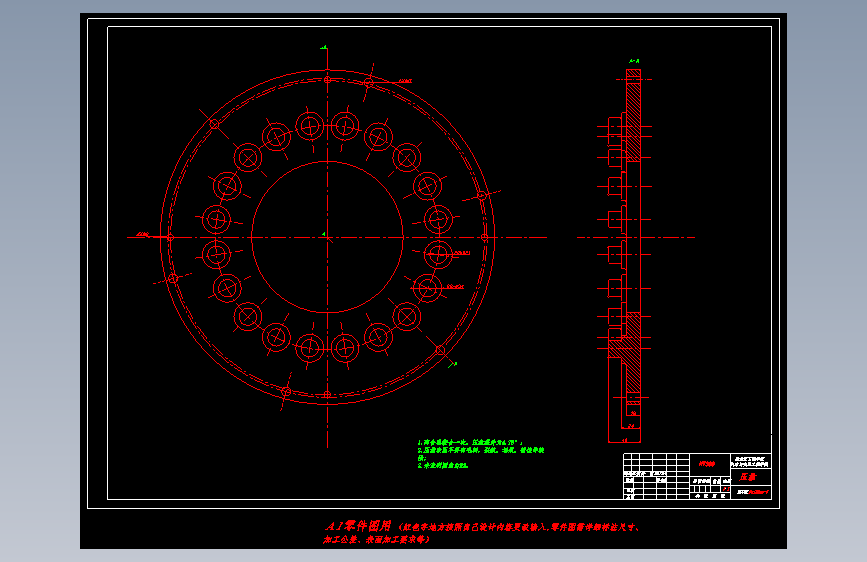Image resolution: width=867 pixels, height=562 pixels.
Task: Click the school name cell in title block
Action: pos(751,461)
